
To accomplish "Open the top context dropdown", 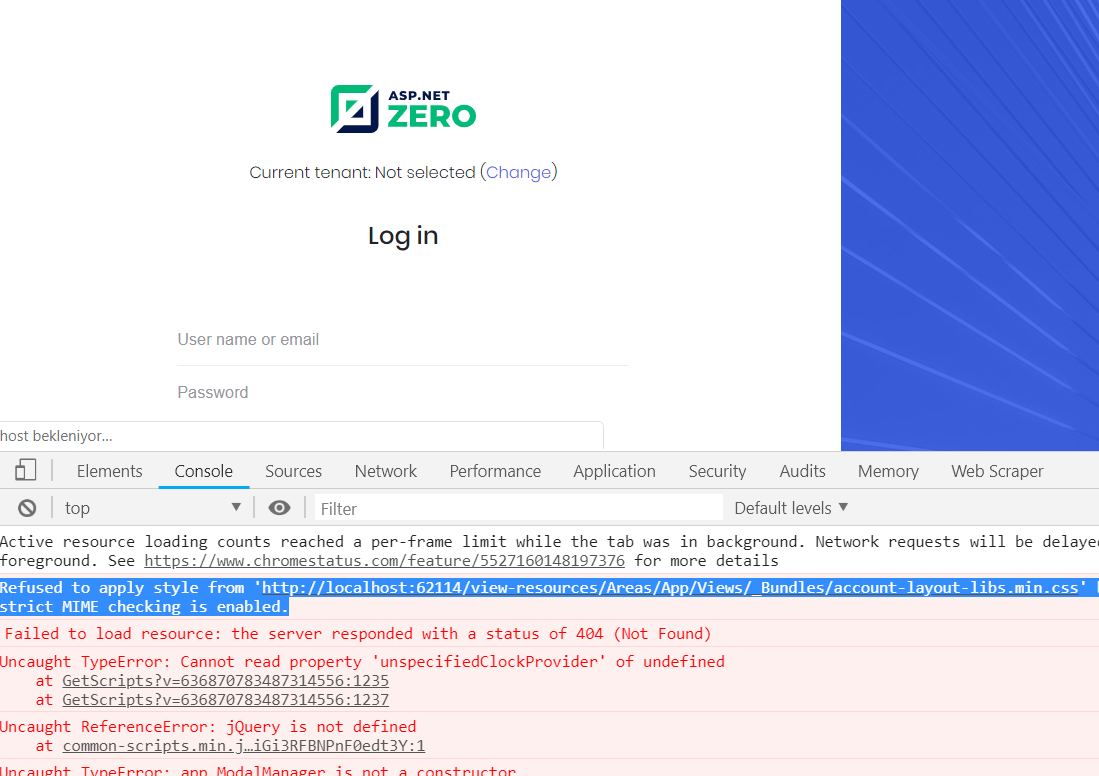I will tap(153, 508).
